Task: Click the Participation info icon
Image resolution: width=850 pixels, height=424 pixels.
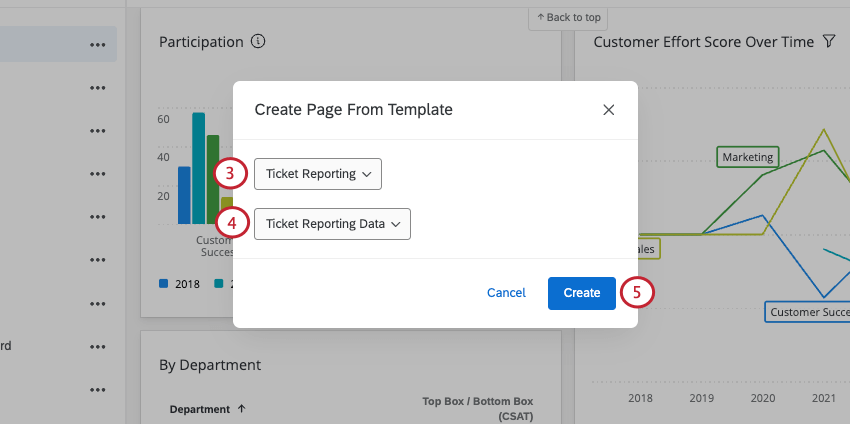Action: [x=258, y=42]
